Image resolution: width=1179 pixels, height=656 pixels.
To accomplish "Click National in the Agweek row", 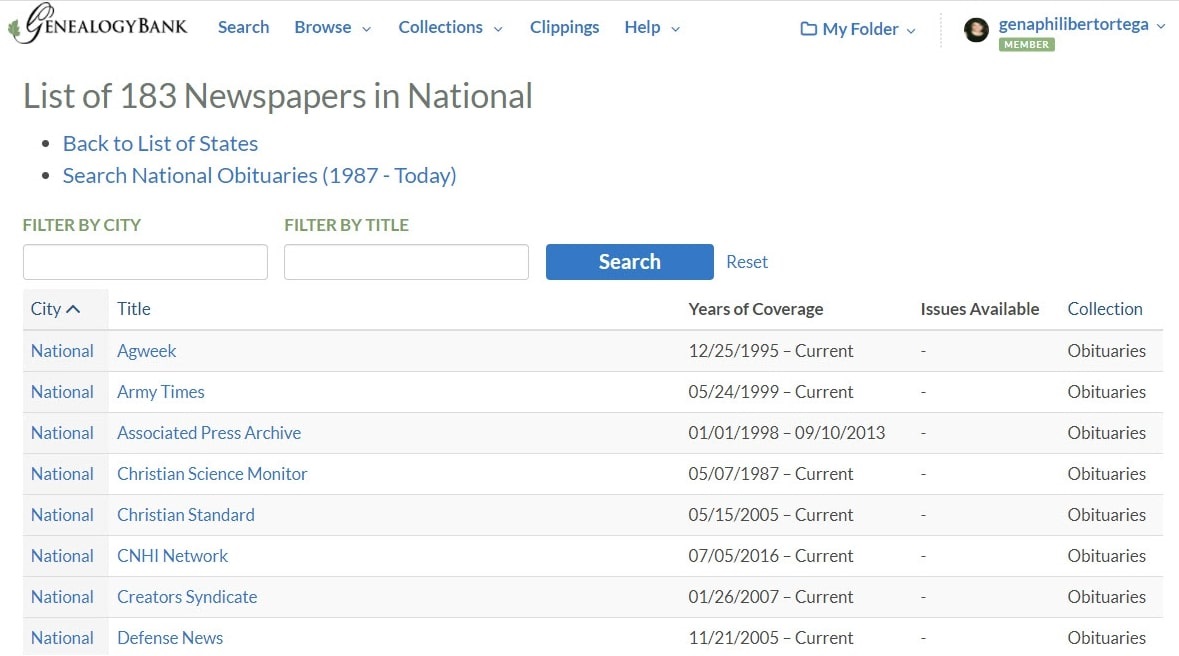I will click(x=62, y=351).
